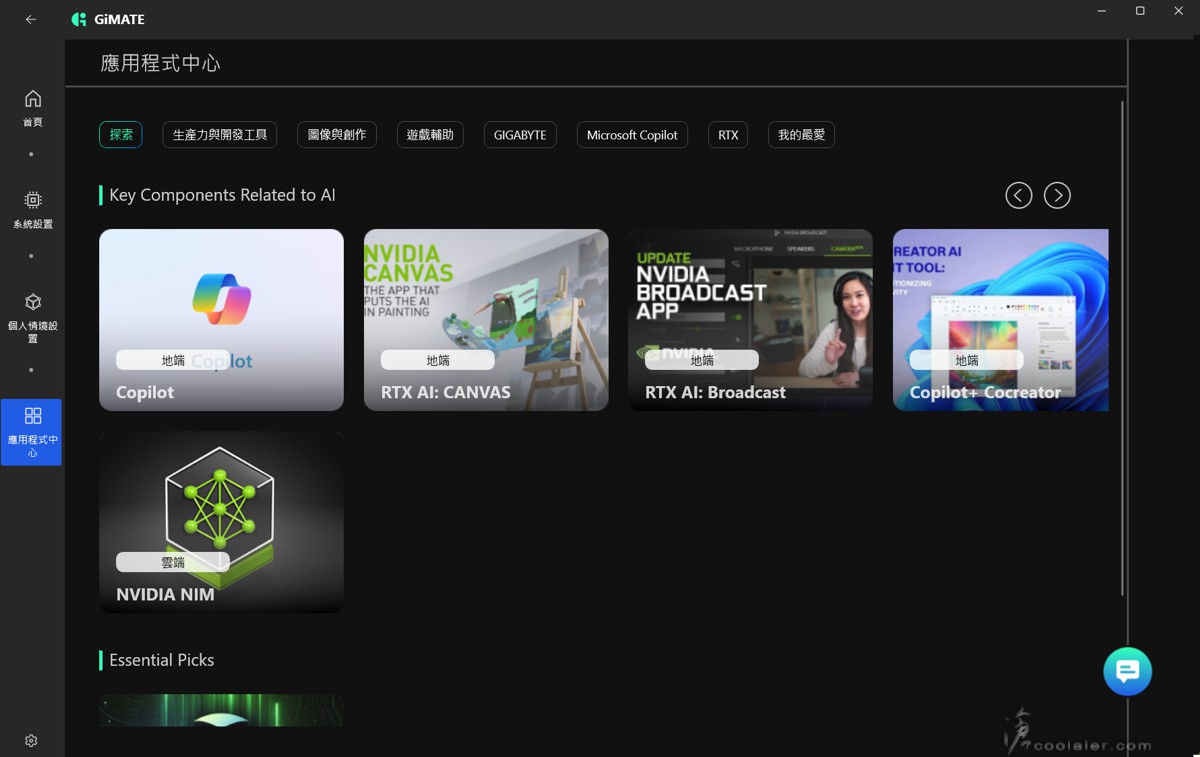The width and height of the screenshot is (1200, 757).
Task: Click the 地端 tag on Copilot card
Action: pyautogui.click(x=173, y=360)
